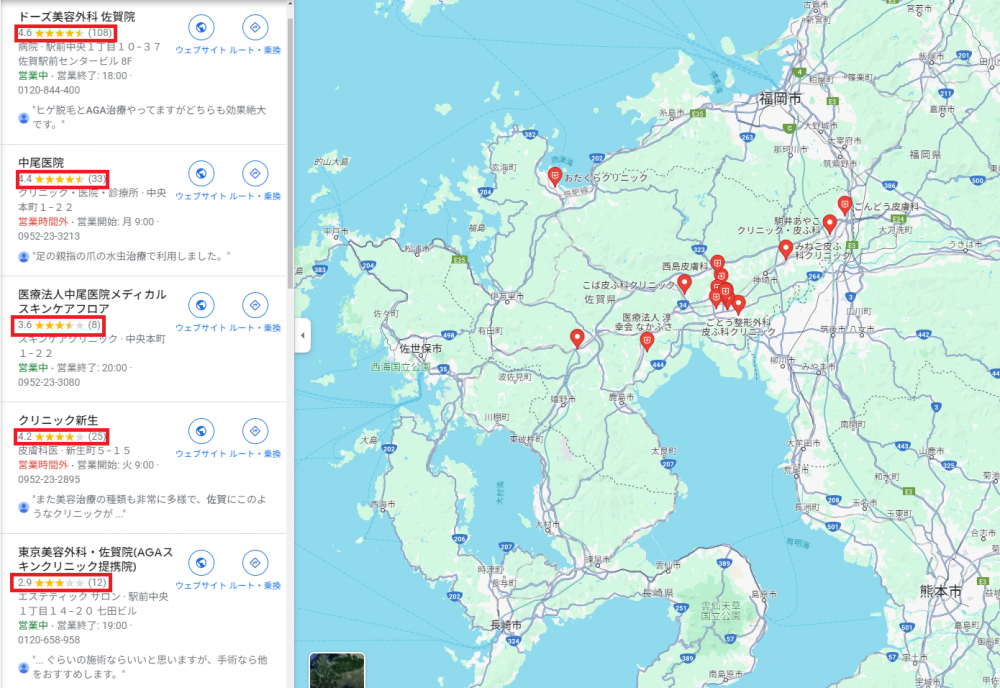Select the ごとう整形外科 皮ふ科クリニック pin
1000x688 pixels.
click(739, 305)
